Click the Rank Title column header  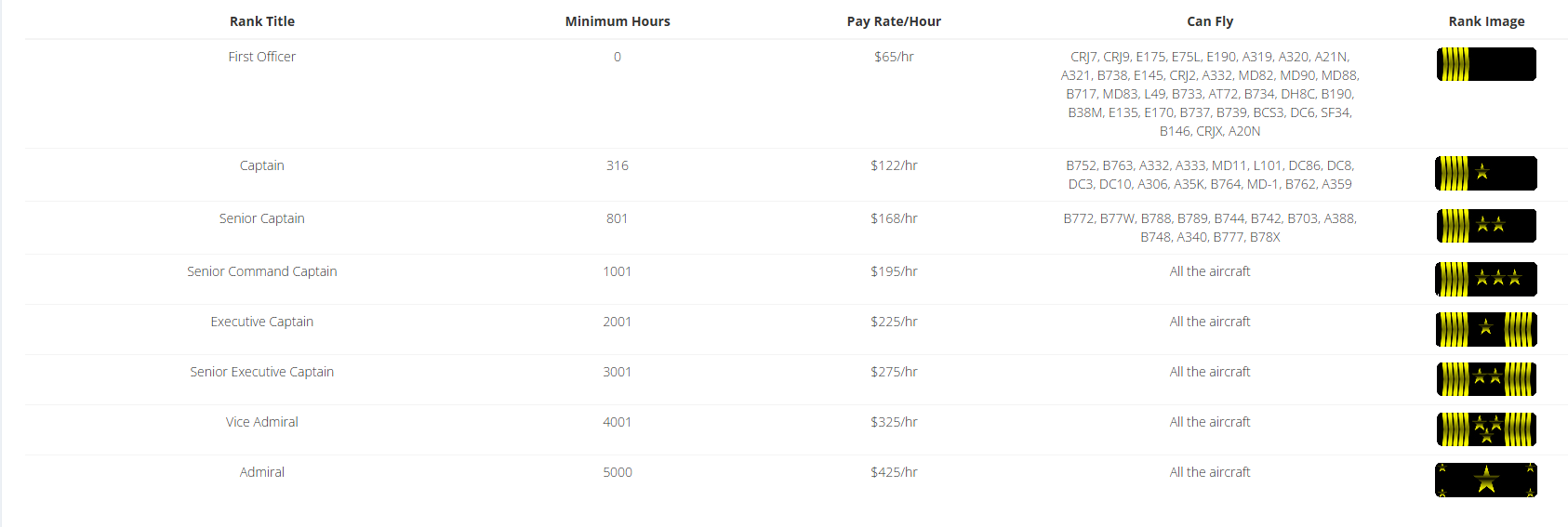262,21
